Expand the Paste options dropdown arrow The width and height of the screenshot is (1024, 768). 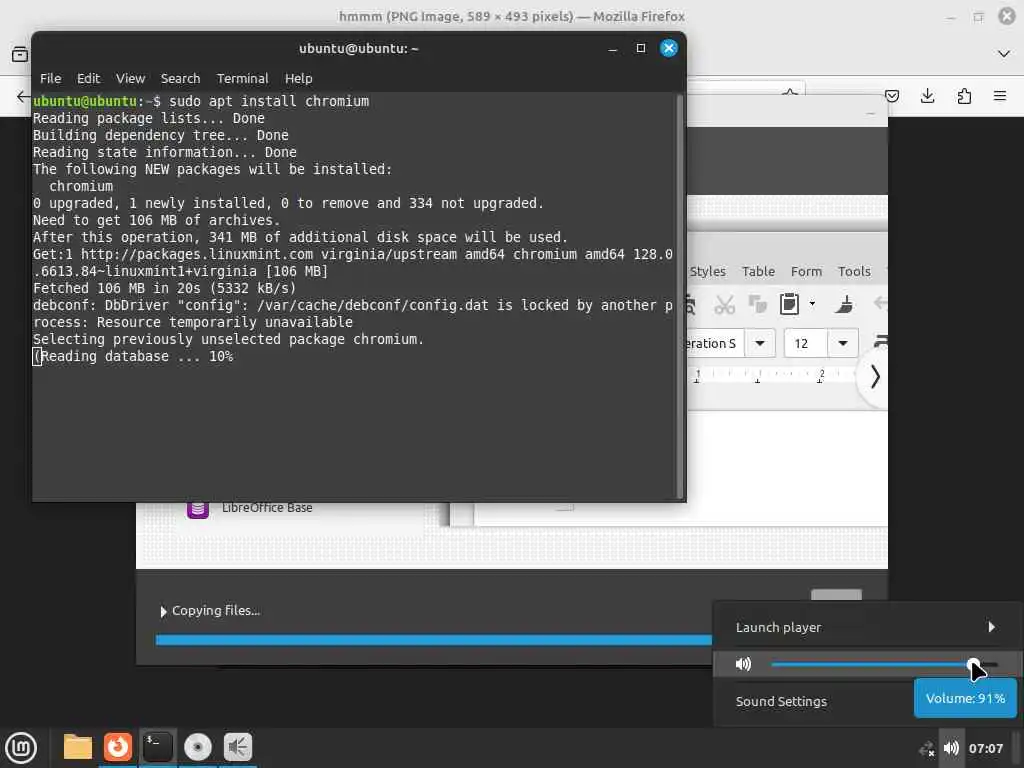812,304
